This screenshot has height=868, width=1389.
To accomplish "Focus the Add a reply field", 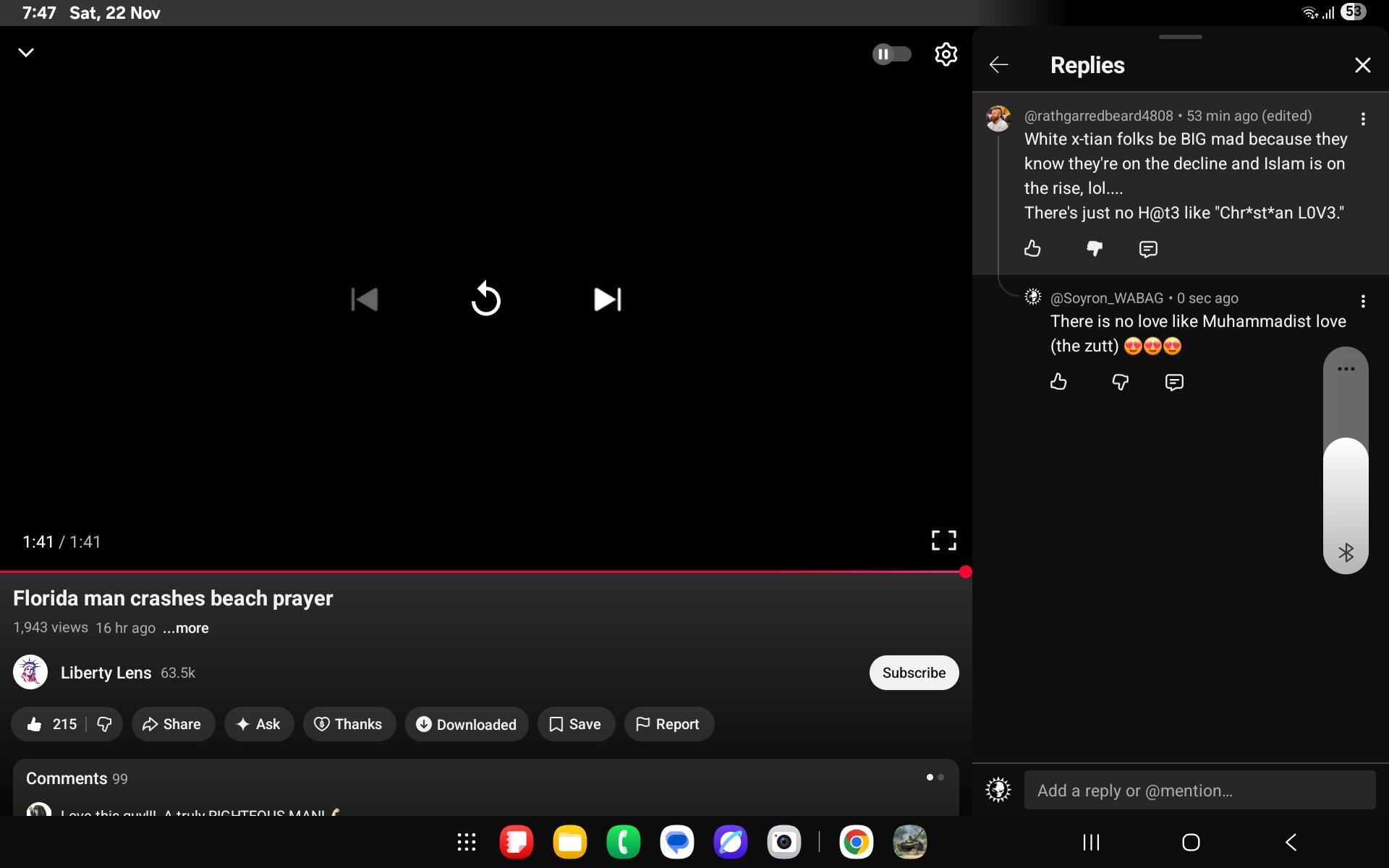I will pyautogui.click(x=1199, y=791).
